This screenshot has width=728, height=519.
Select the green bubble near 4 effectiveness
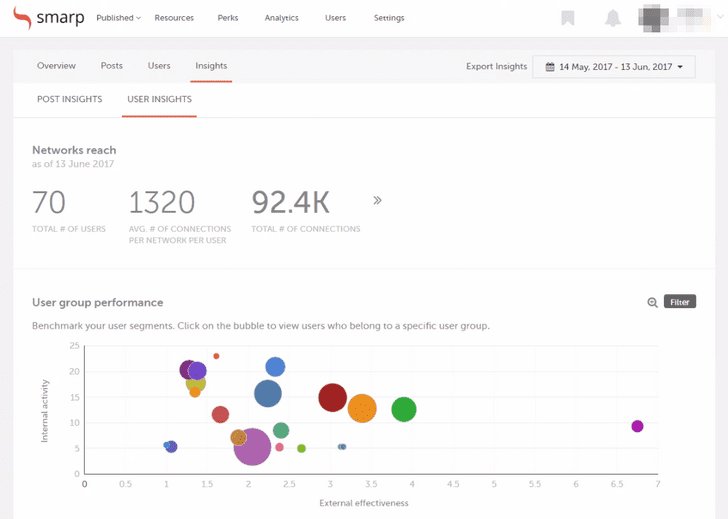click(403, 409)
